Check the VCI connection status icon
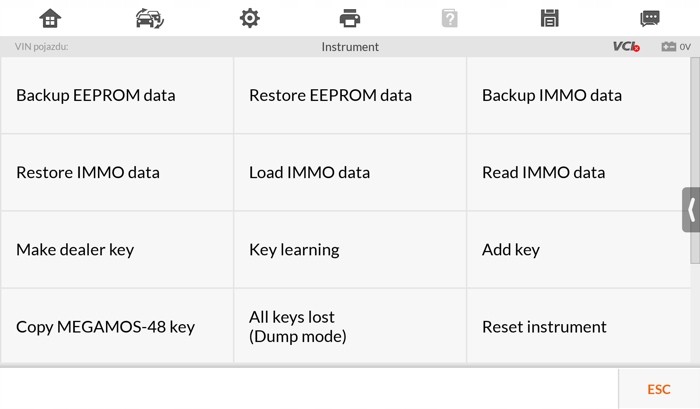Image resolution: width=700 pixels, height=409 pixels. tap(626, 47)
